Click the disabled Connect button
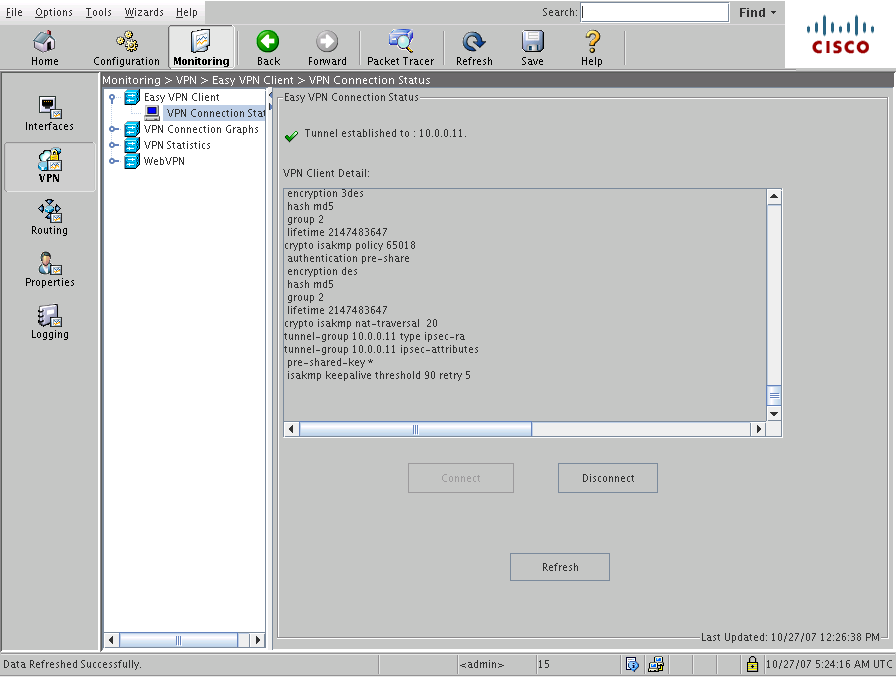896x677 pixels. click(461, 478)
